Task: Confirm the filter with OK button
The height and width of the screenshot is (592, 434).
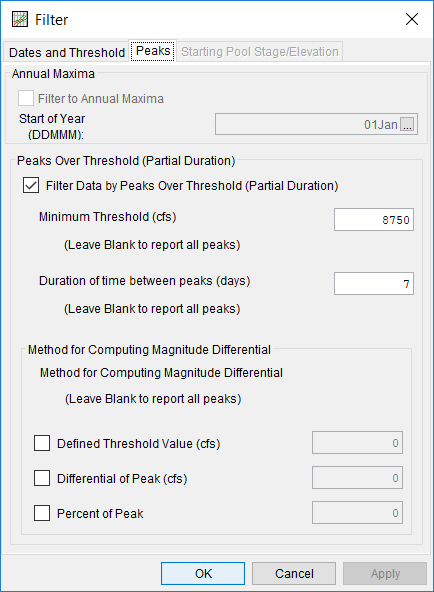Action: (x=203, y=574)
